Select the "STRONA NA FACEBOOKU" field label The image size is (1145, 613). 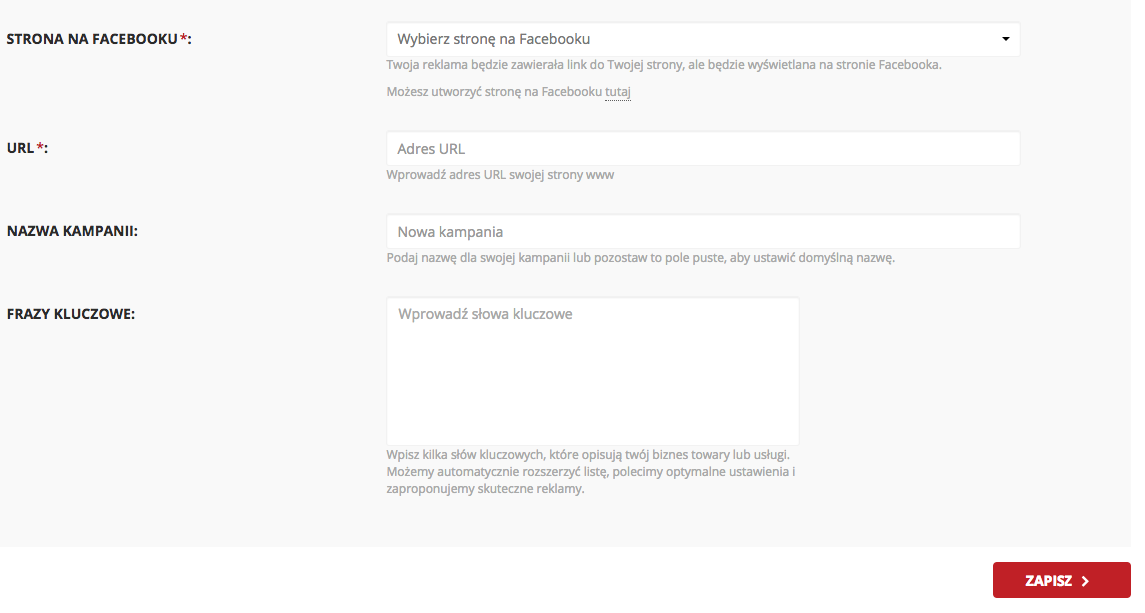pyautogui.click(x=92, y=39)
